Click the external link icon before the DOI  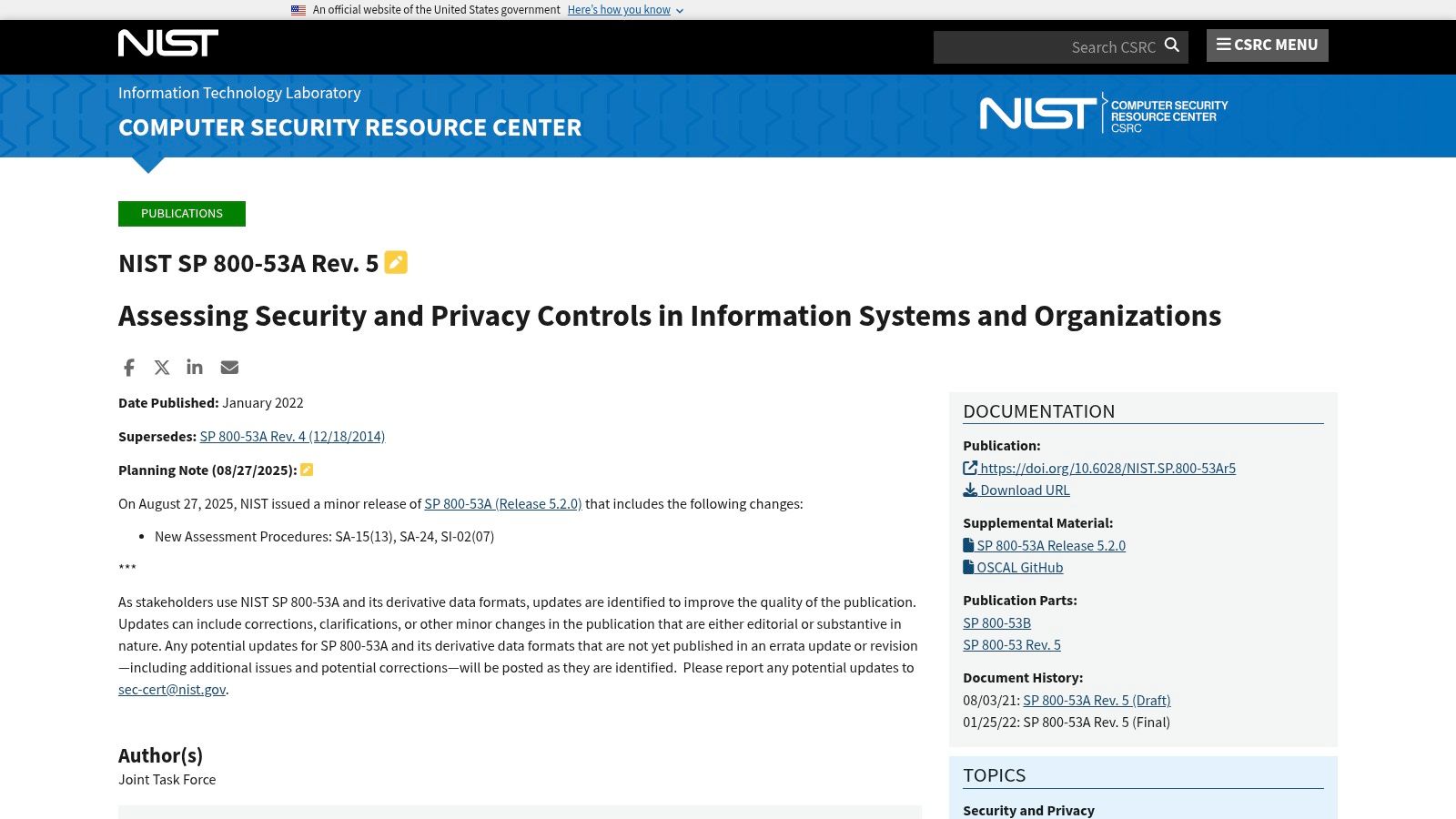pos(970,468)
